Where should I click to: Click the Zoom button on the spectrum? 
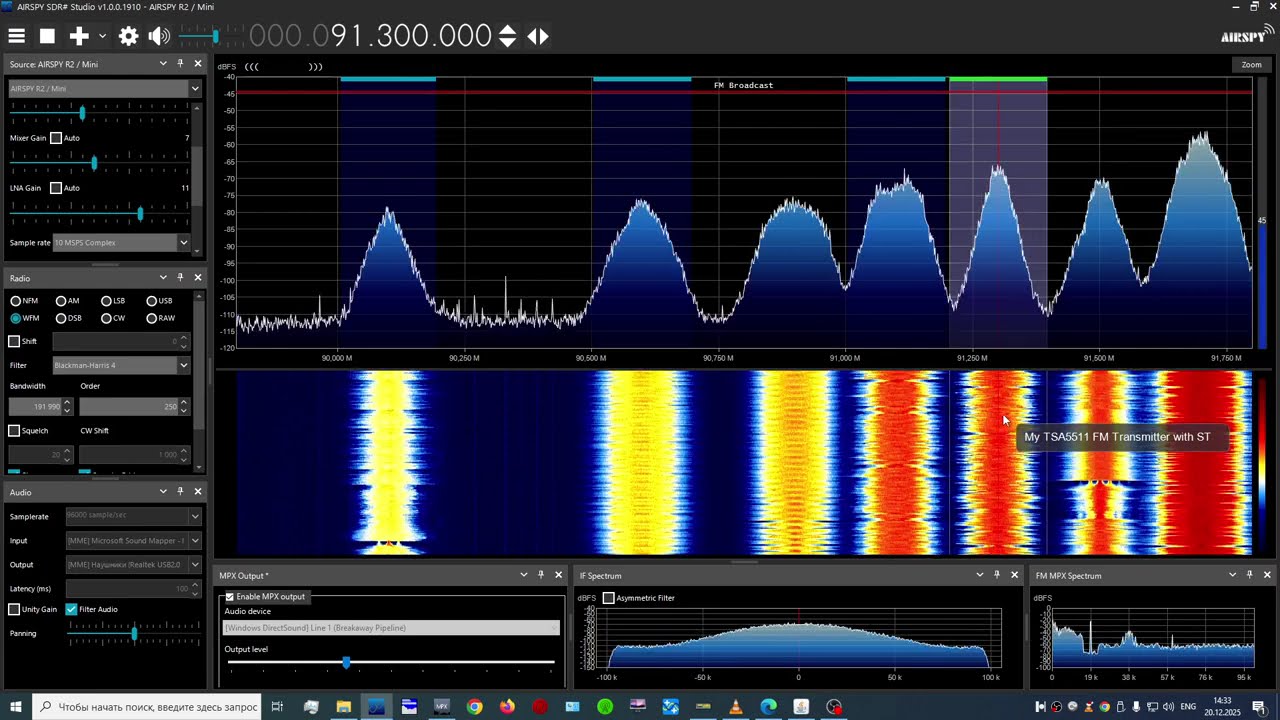click(1251, 65)
